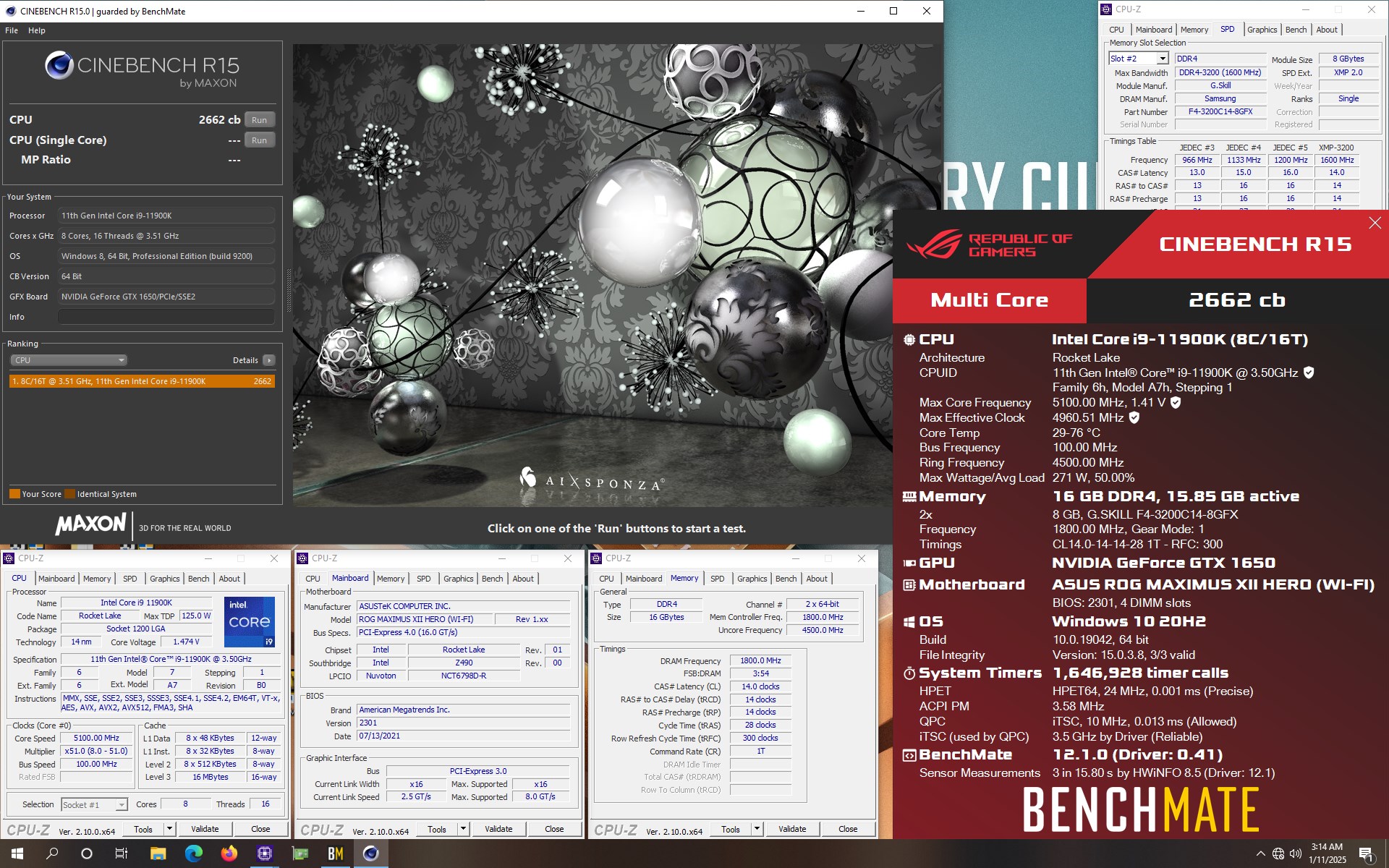The height and width of the screenshot is (868, 1389).
Task: Click ranking Details arrow button
Action: [x=269, y=360]
